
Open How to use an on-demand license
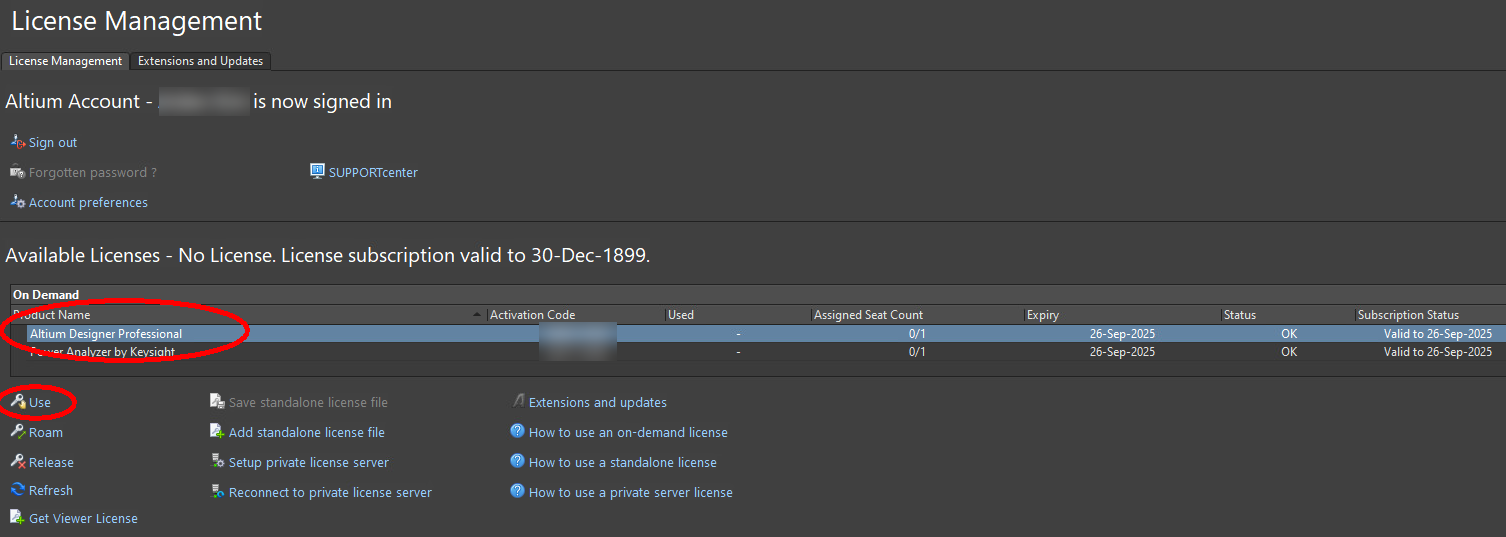coord(628,432)
